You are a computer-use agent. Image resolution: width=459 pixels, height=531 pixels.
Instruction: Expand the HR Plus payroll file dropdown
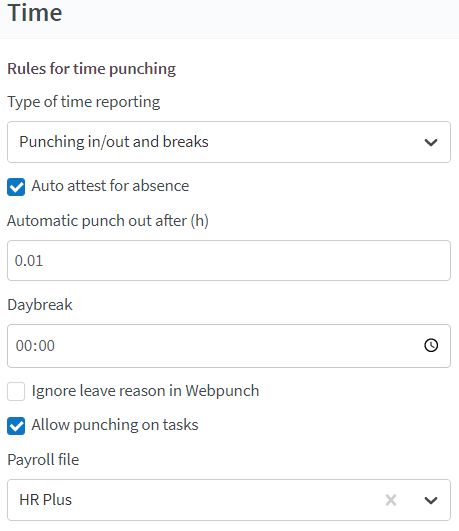tap(229, 500)
